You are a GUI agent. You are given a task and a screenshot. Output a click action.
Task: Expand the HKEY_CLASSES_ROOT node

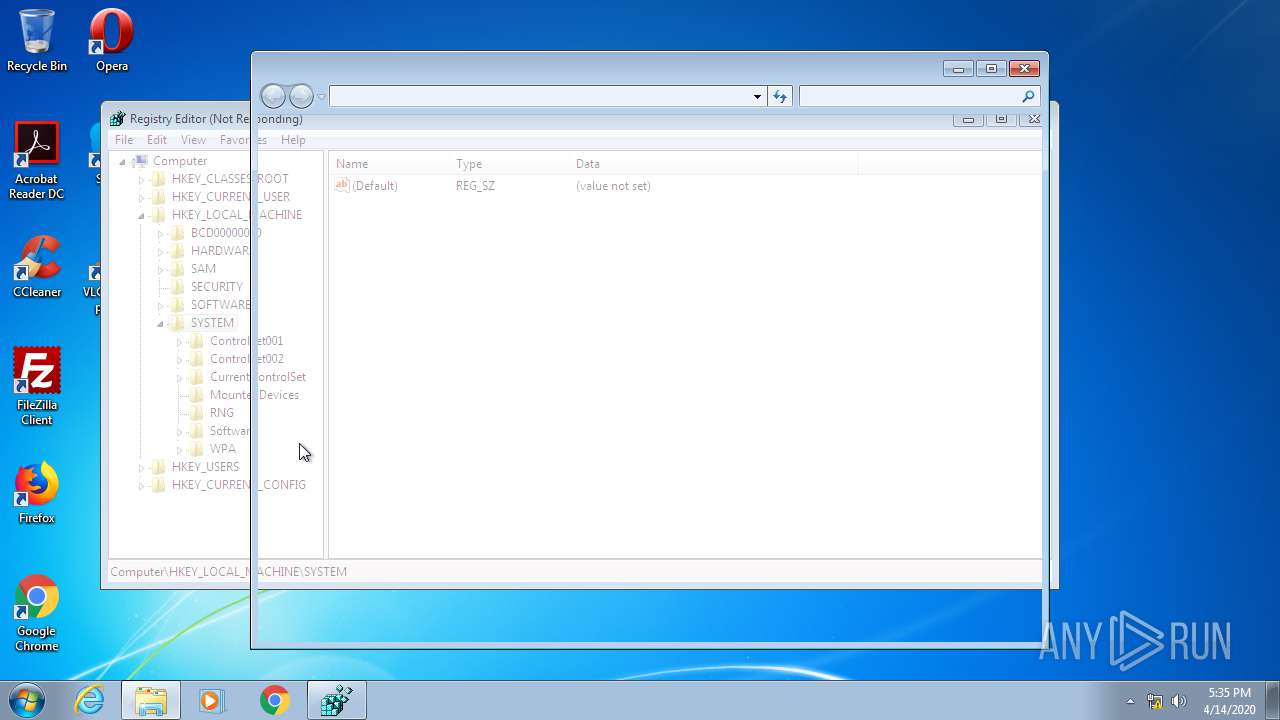tap(142, 179)
